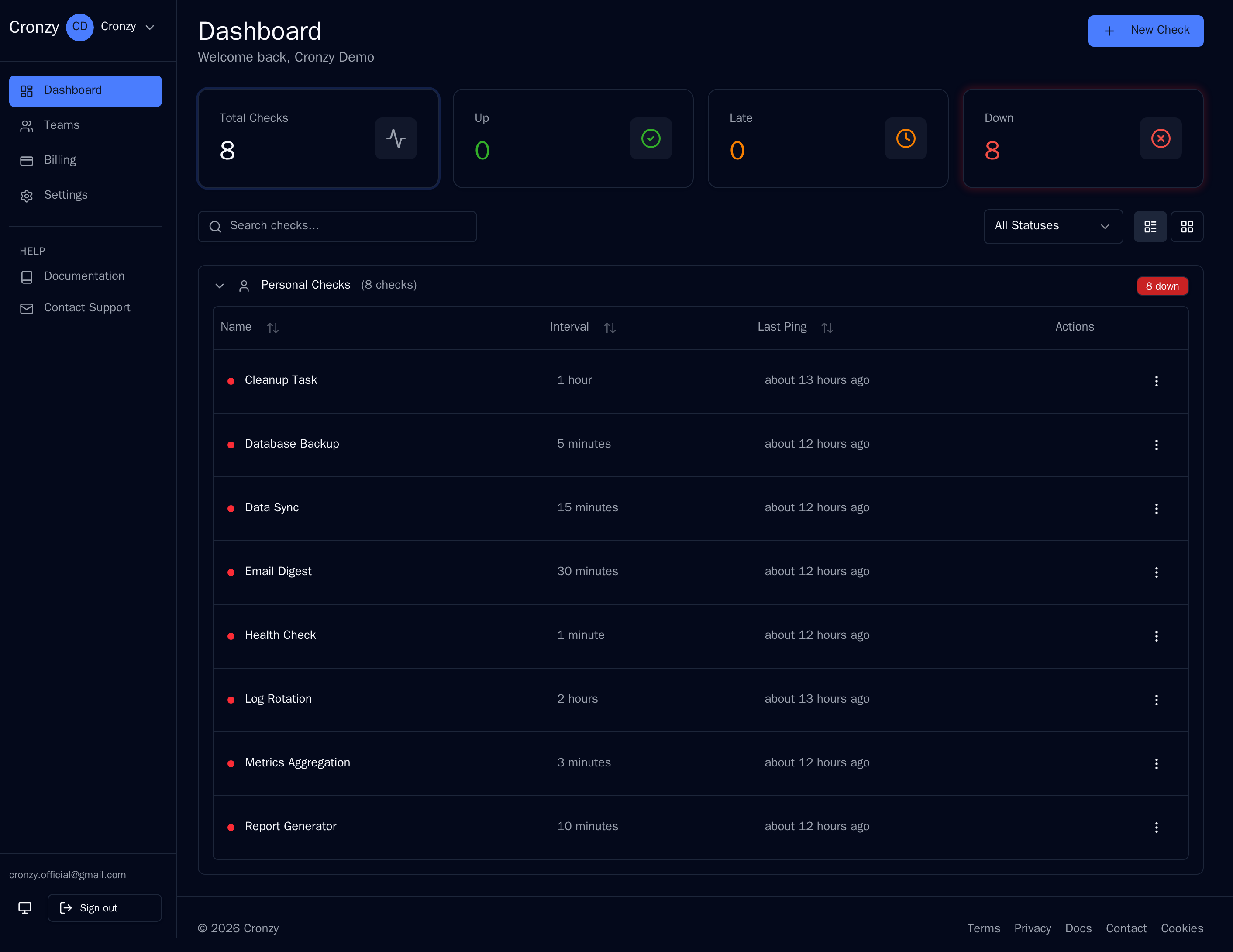Sort checks by Last Ping column
Viewport: 1233px width, 952px height.
click(x=827, y=328)
